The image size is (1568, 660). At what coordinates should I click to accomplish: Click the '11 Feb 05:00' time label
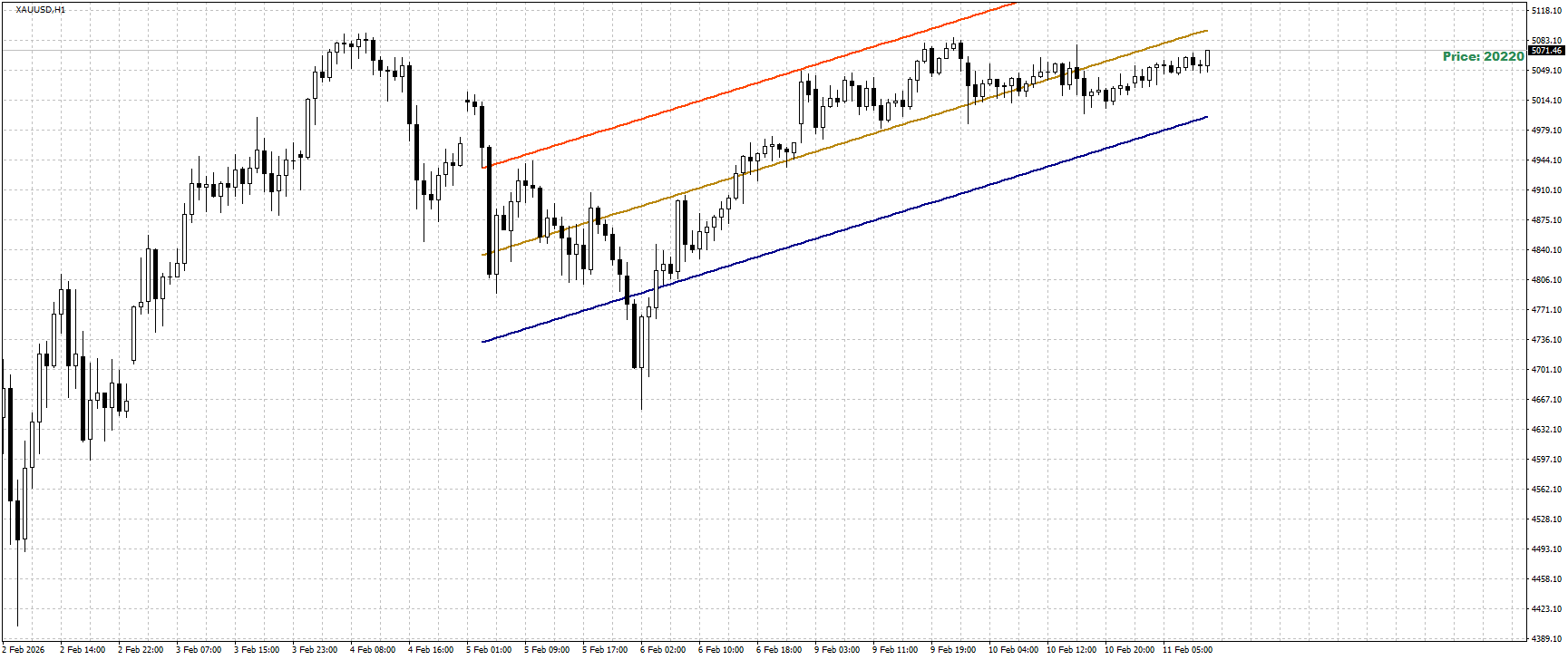(1188, 650)
